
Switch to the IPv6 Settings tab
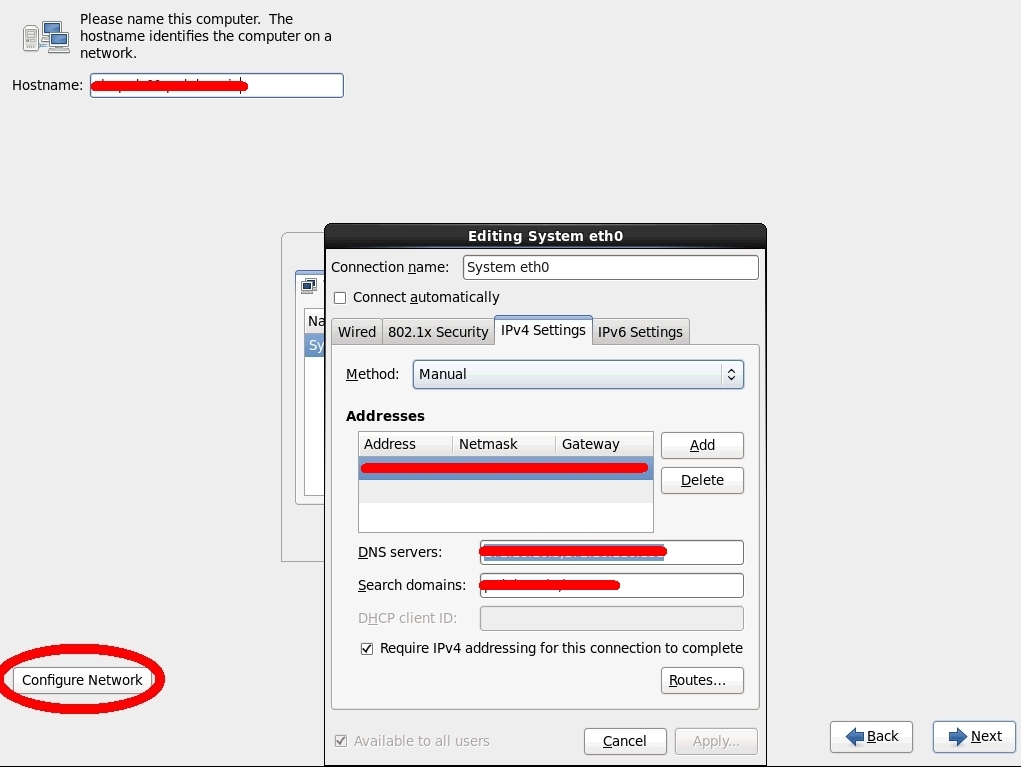pos(640,332)
